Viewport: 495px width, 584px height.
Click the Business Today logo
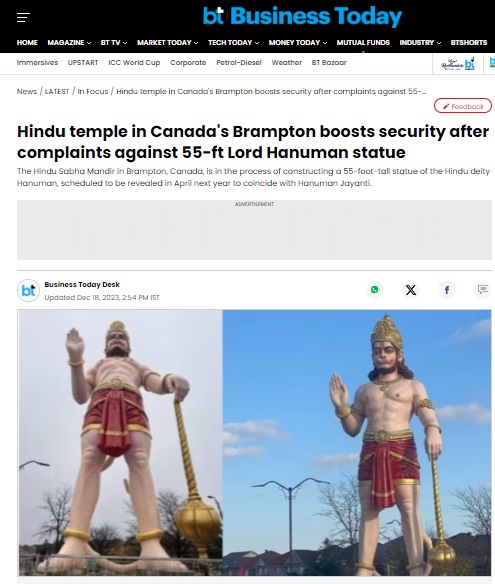coord(302,16)
